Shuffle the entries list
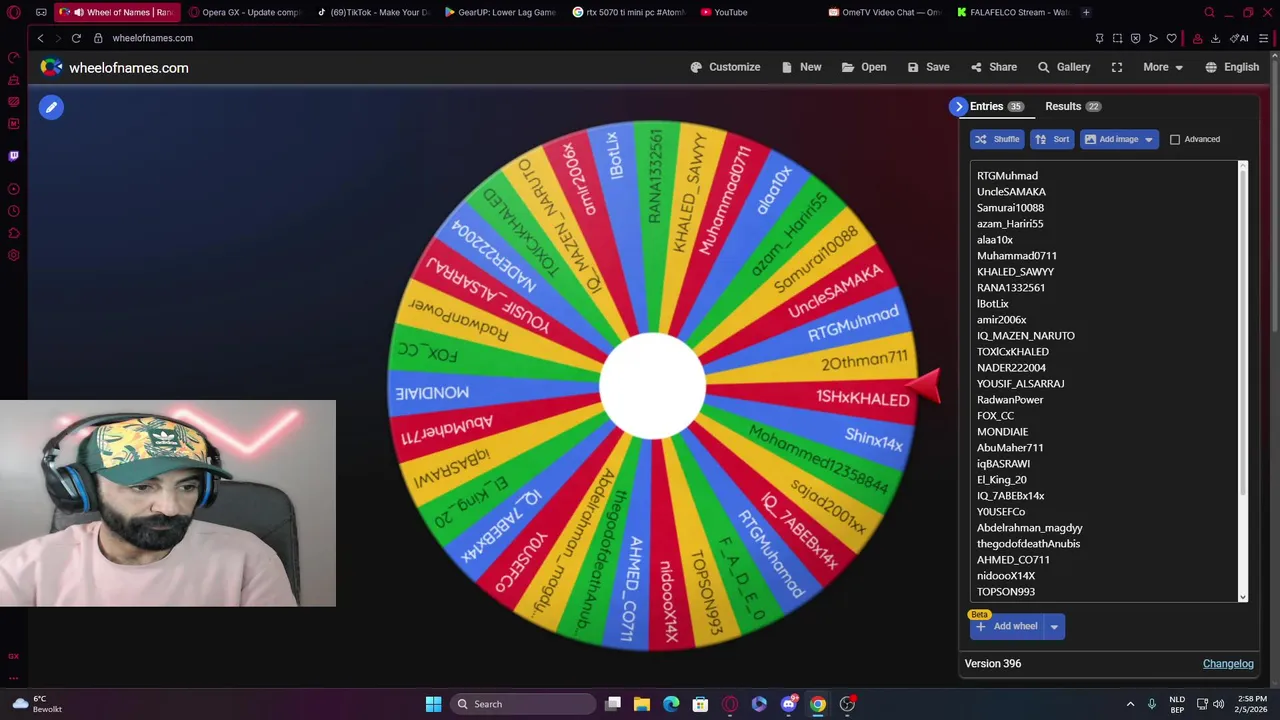The image size is (1280, 720). click(x=997, y=139)
